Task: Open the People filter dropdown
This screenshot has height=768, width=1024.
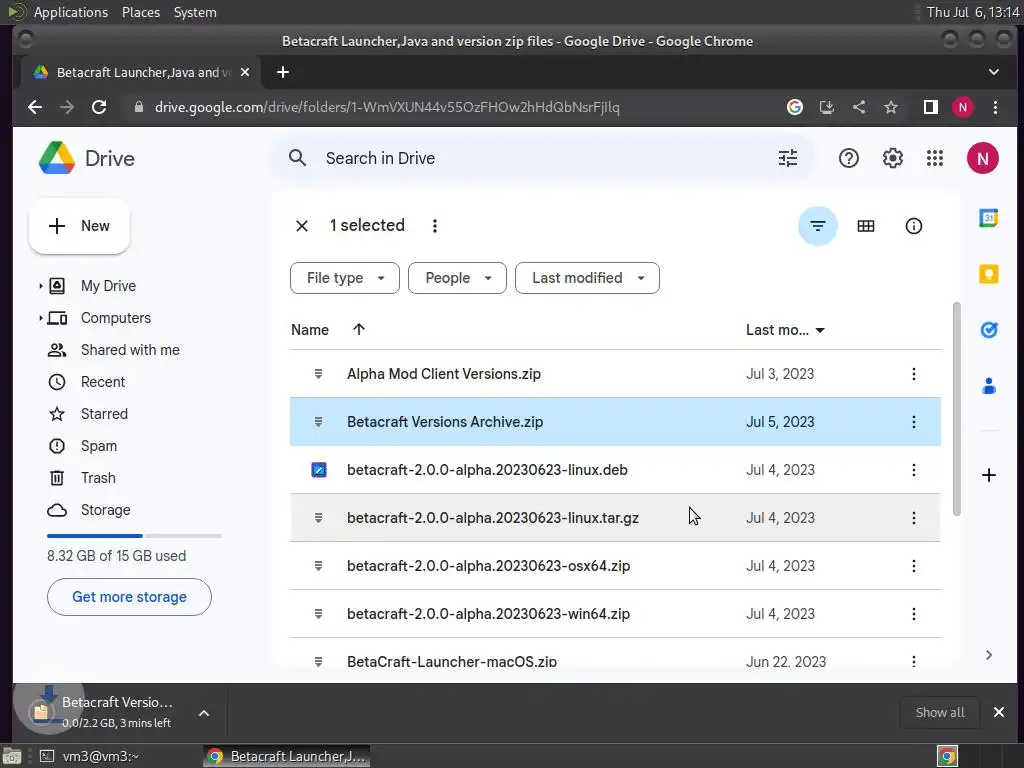Action: coord(457,278)
